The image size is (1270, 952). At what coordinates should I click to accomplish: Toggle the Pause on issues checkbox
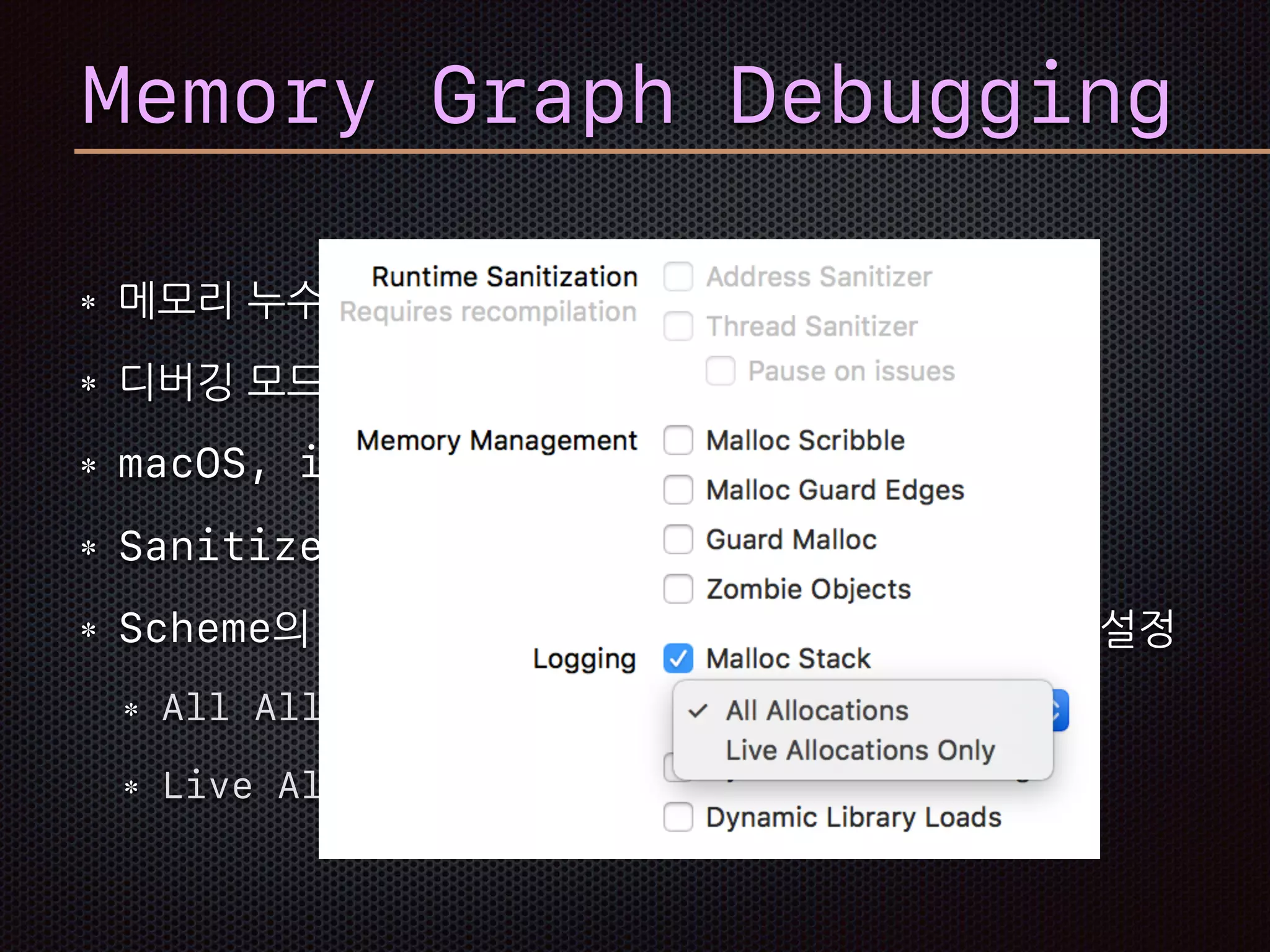(720, 371)
